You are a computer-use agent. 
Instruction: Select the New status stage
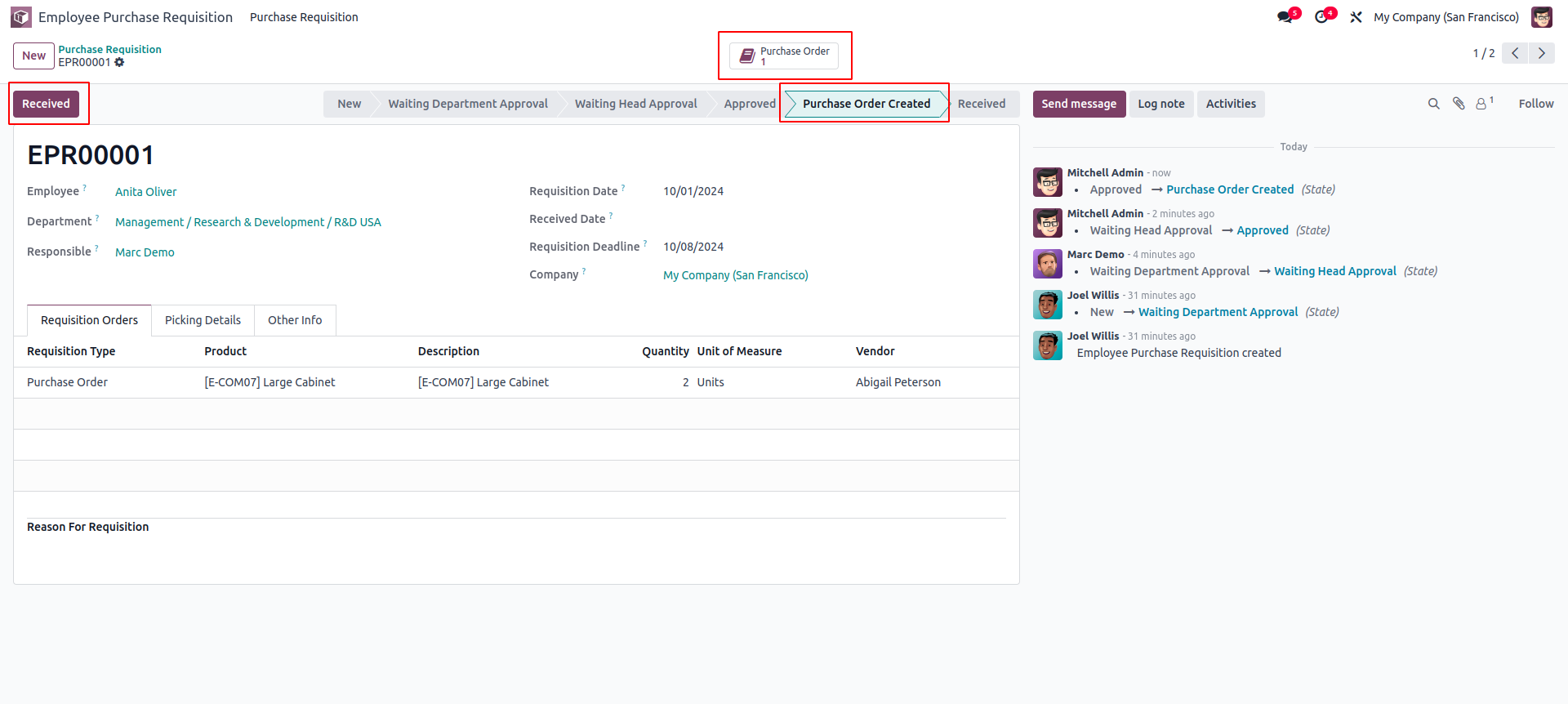349,104
